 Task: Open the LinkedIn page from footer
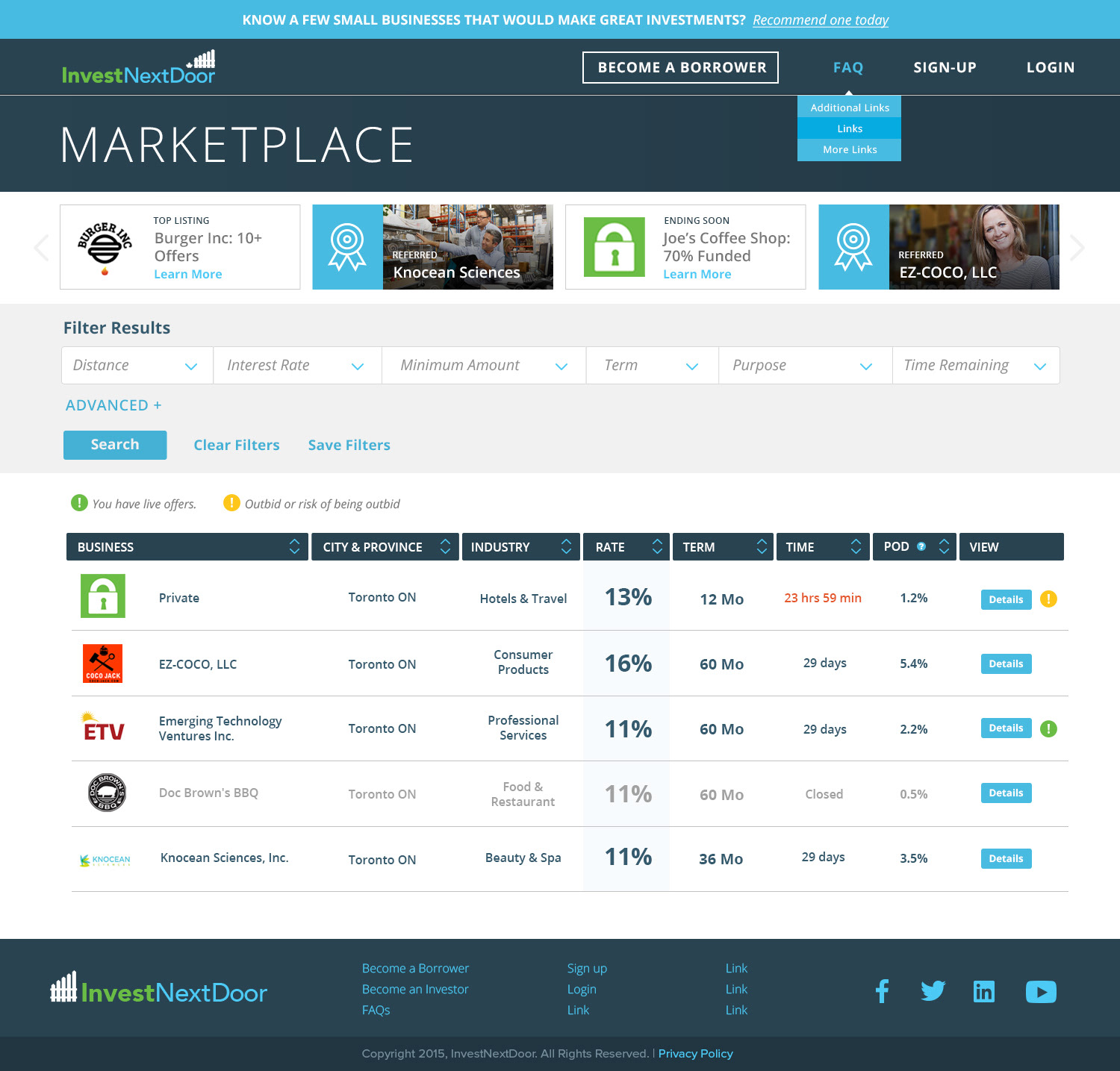984,991
